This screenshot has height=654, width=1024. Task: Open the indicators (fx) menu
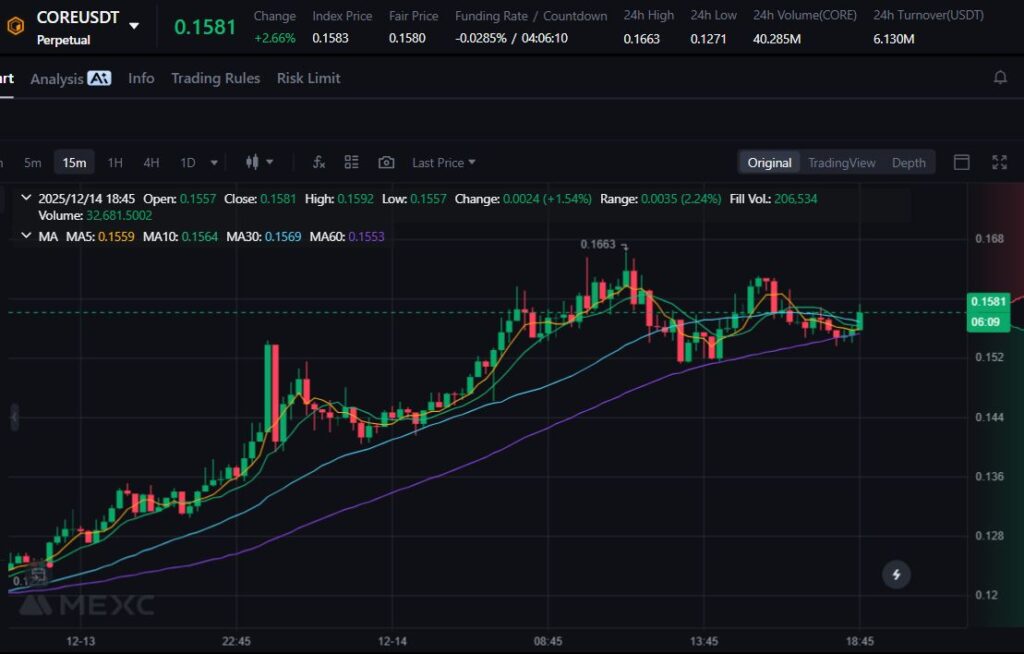(x=319, y=162)
